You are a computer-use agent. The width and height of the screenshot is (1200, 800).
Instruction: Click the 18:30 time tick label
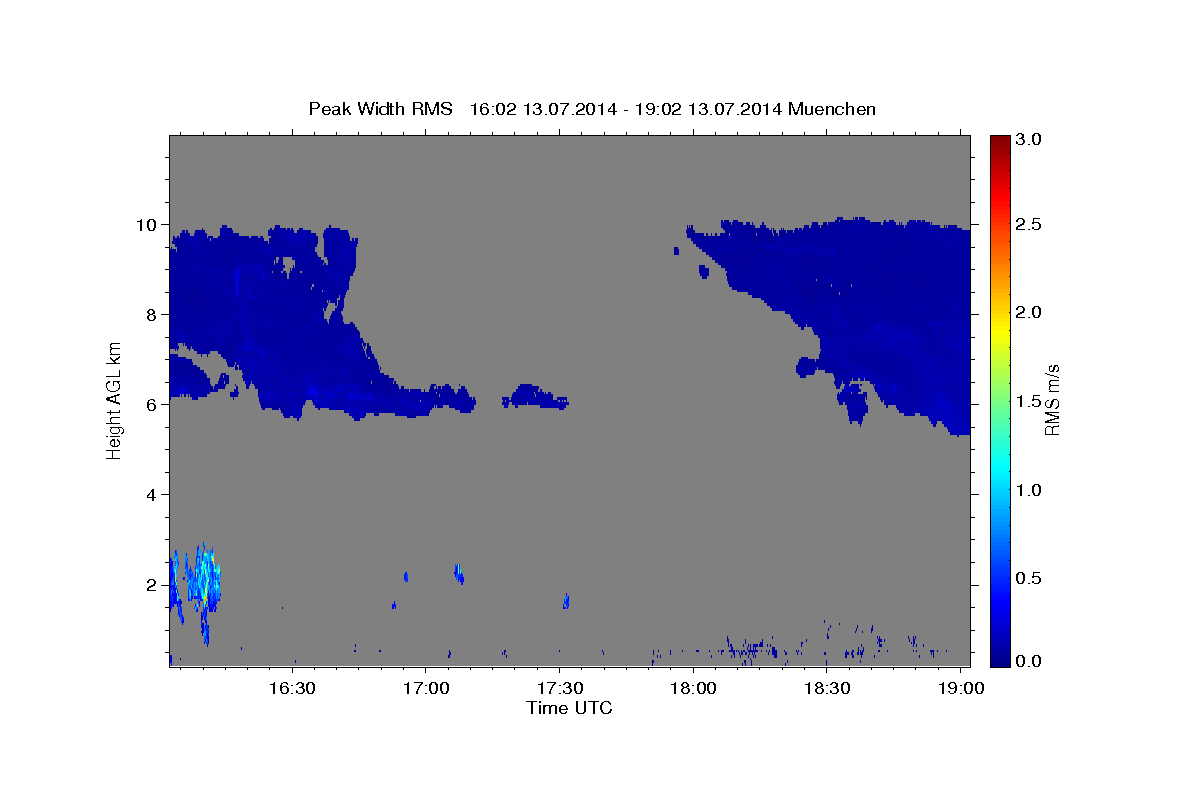(x=826, y=689)
